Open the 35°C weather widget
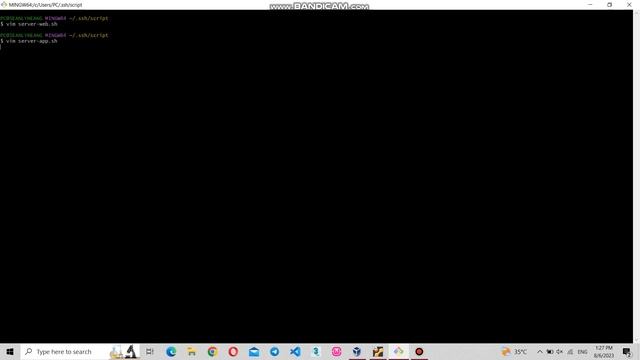The image size is (640, 360). point(514,351)
